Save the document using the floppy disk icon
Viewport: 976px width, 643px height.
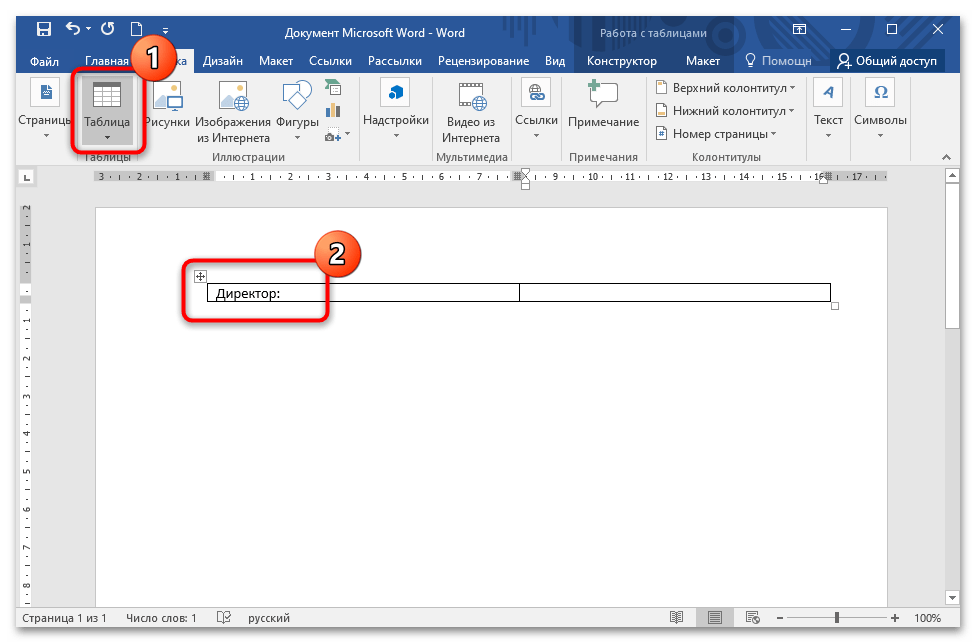tap(44, 29)
